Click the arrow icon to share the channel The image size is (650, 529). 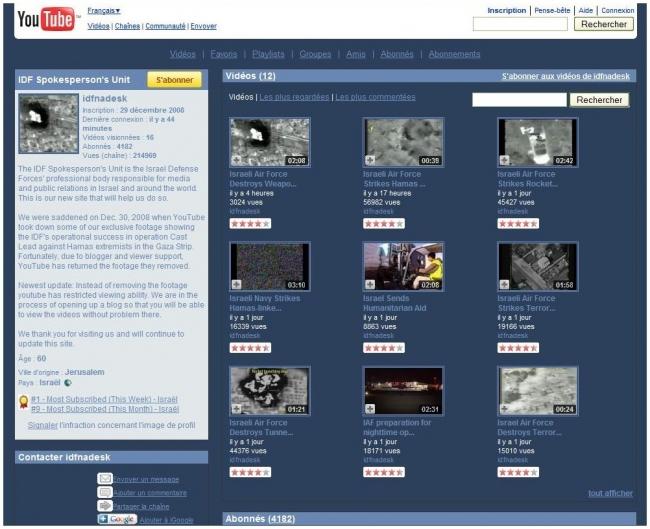[104, 506]
